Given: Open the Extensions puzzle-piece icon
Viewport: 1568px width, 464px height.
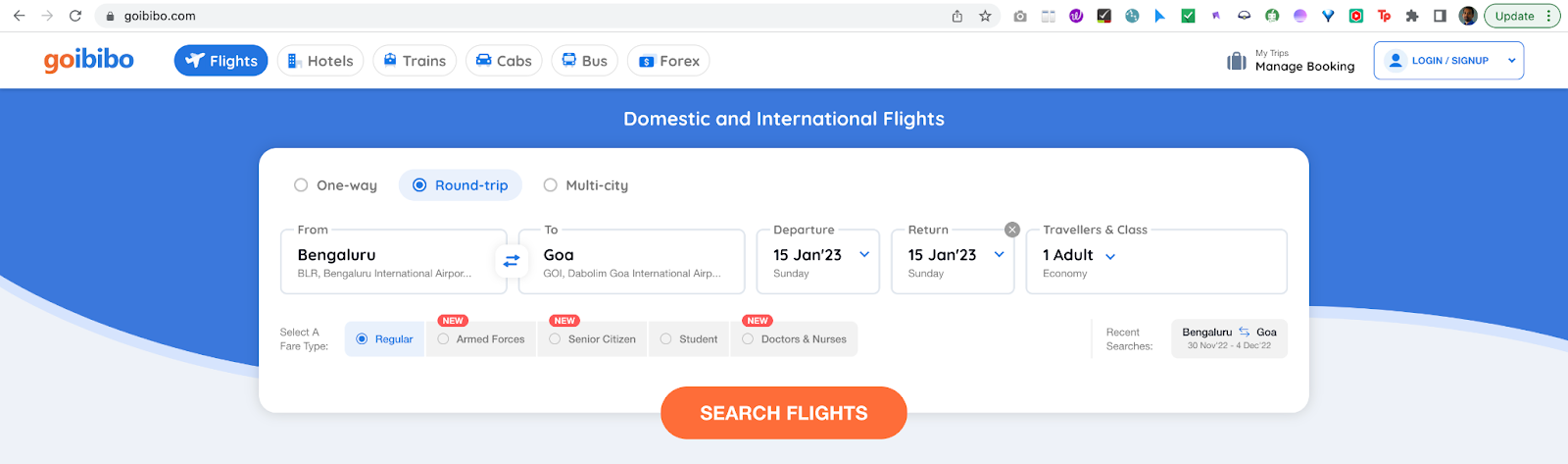Looking at the screenshot, I should pyautogui.click(x=1412, y=16).
